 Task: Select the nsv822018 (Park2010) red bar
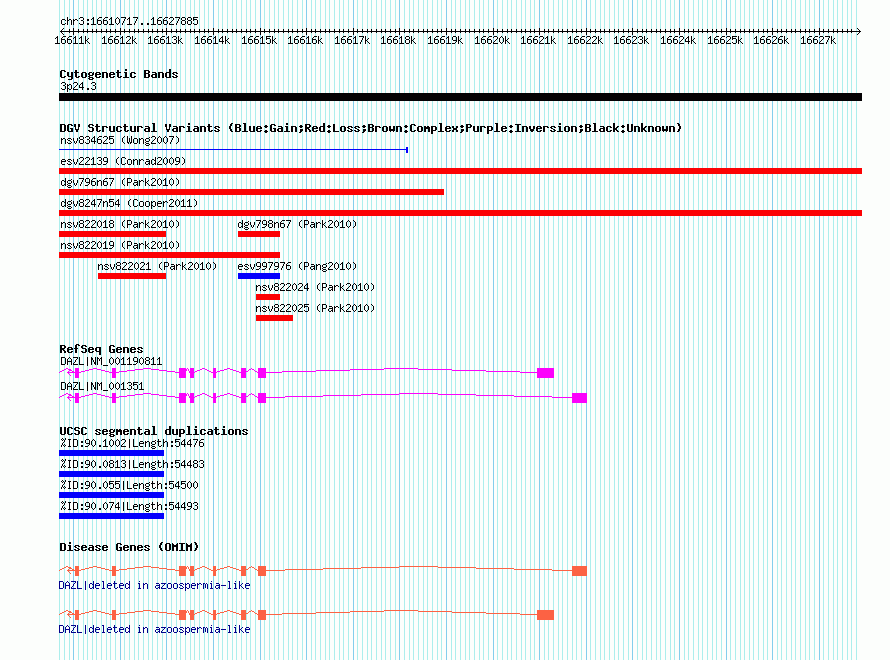click(112, 234)
